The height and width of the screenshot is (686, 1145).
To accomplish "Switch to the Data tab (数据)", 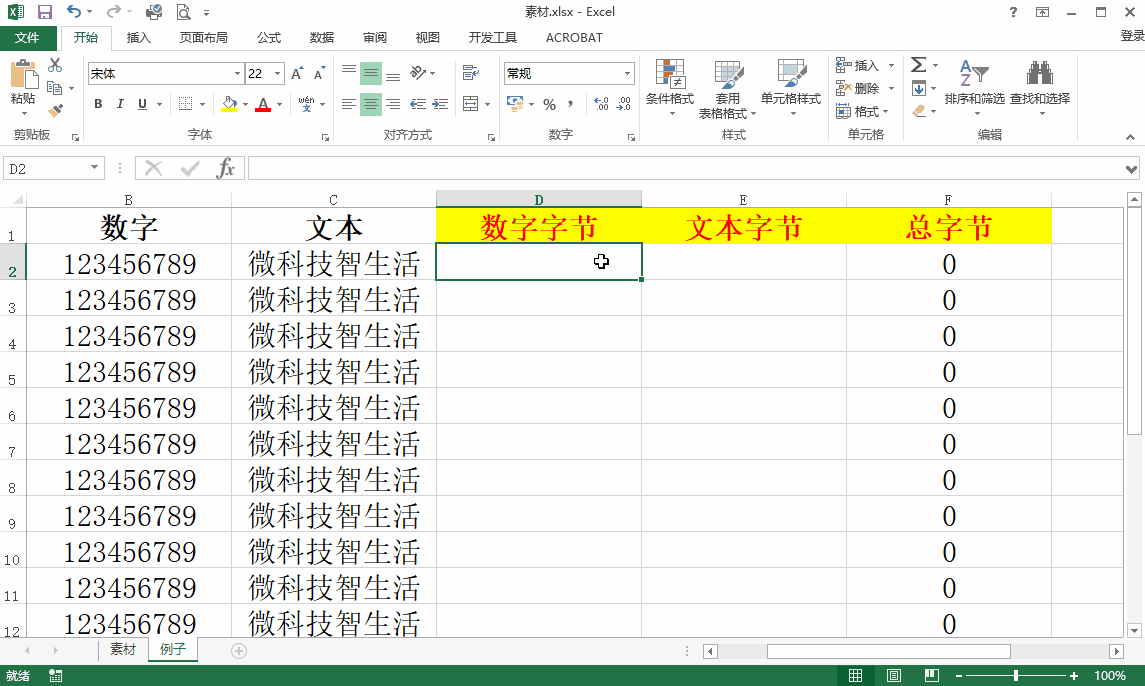I will 321,37.
